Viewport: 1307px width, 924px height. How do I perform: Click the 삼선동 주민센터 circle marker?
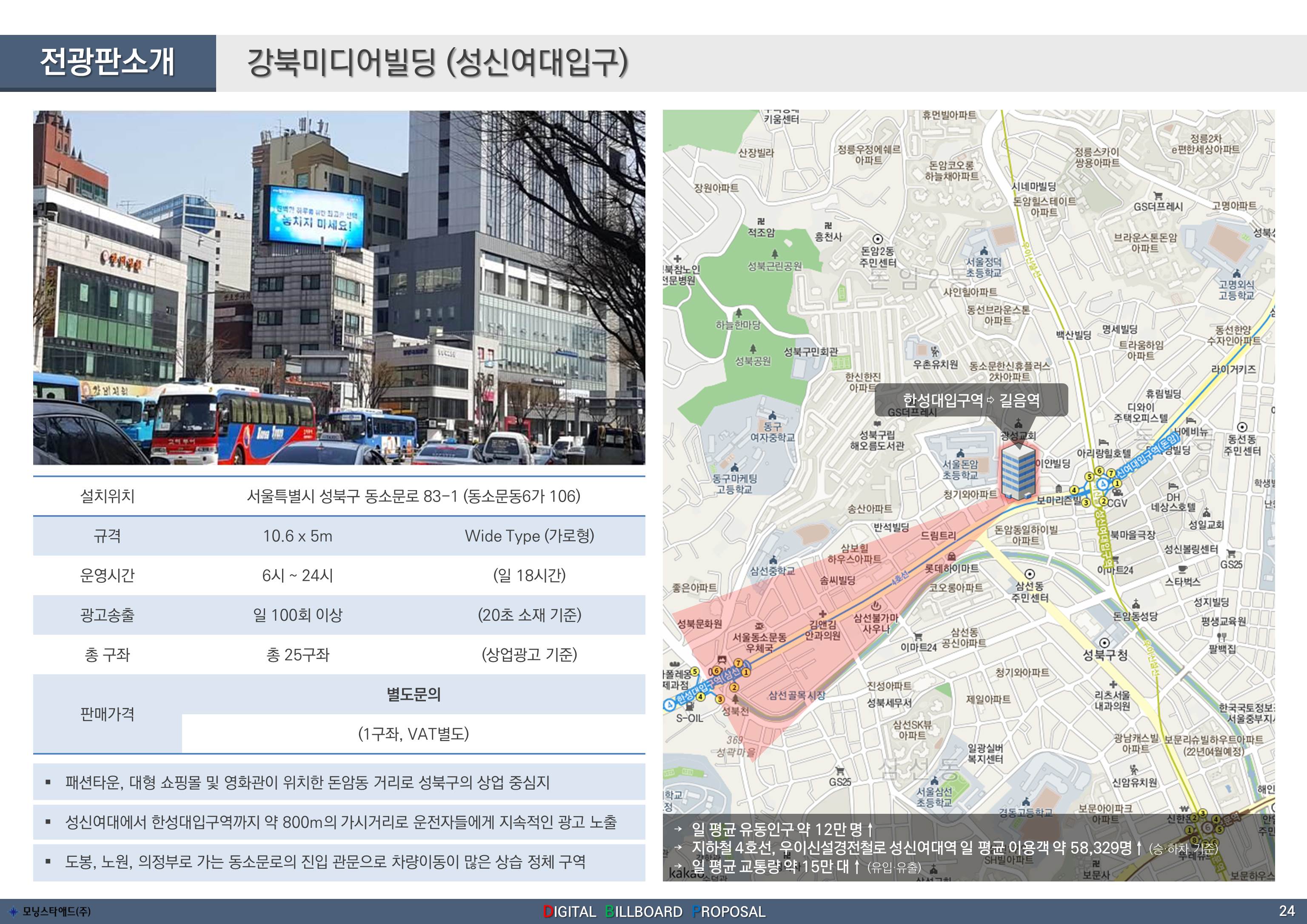click(x=1029, y=574)
